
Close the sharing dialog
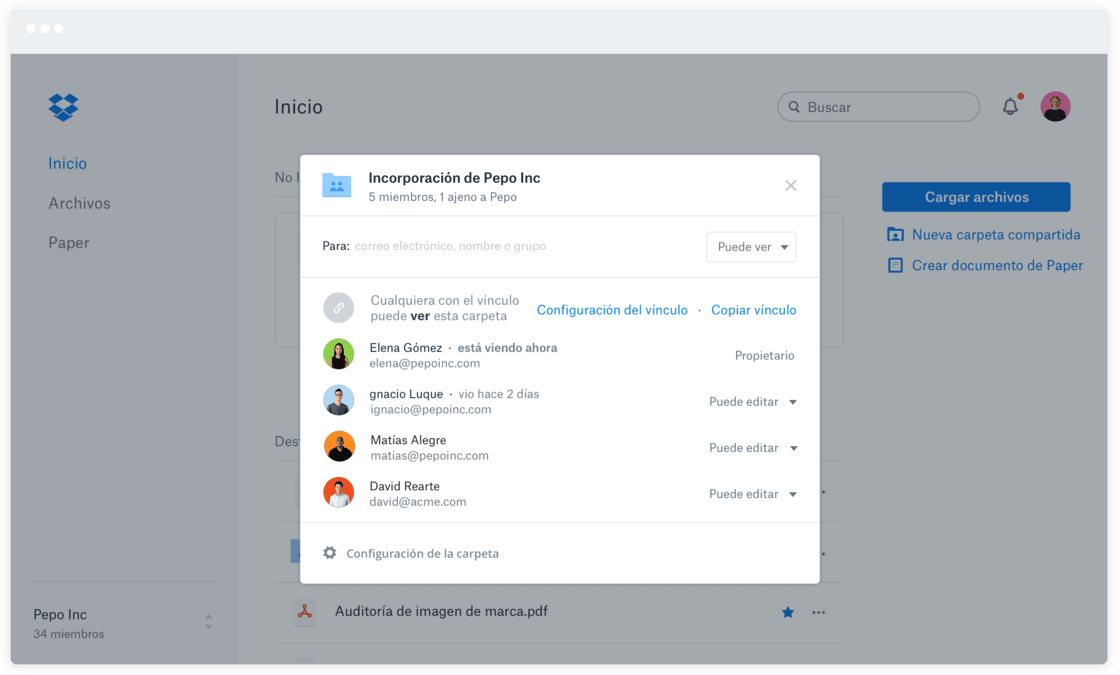coord(790,186)
